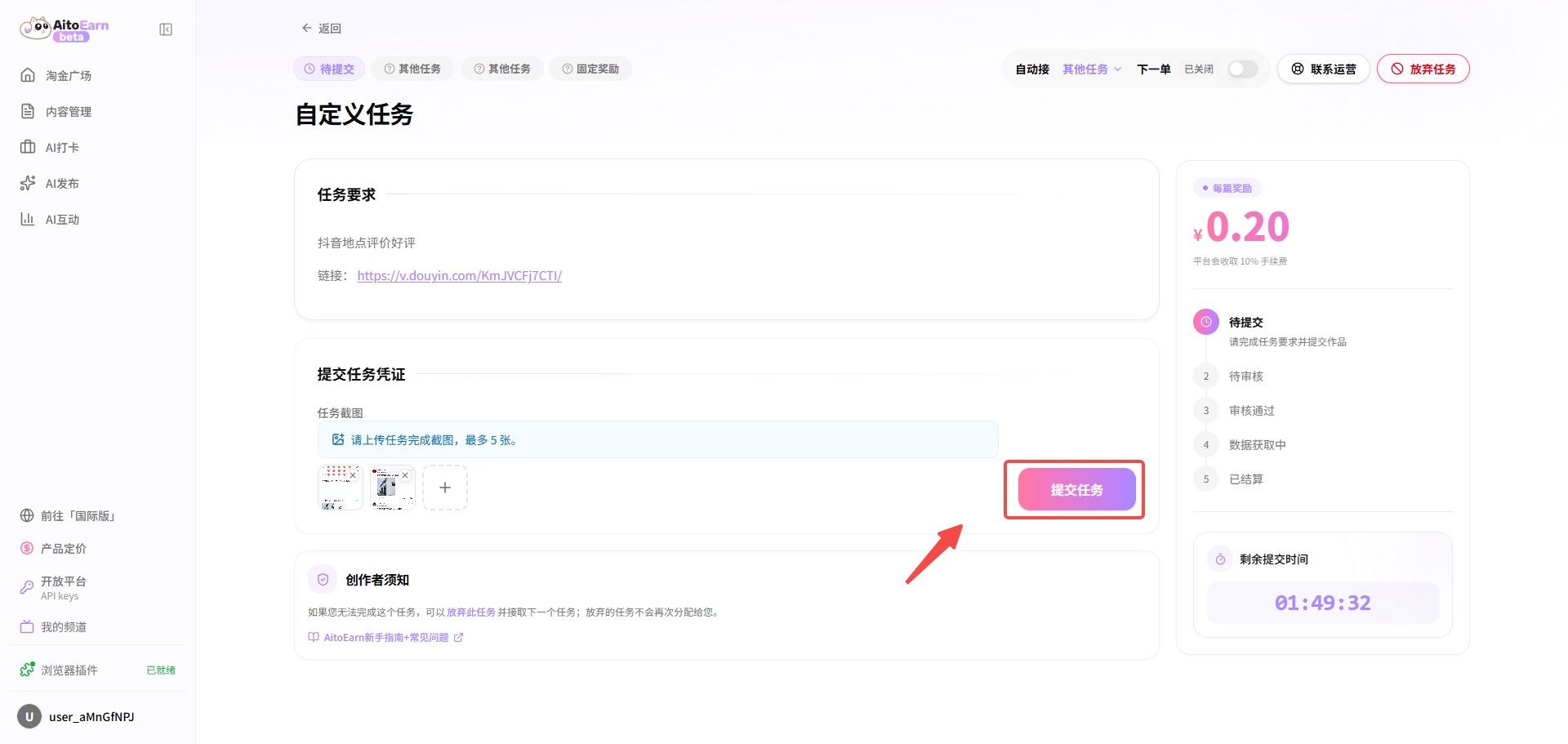
Task: Open AI发布 sparkle icon in sidebar
Action: 28,183
